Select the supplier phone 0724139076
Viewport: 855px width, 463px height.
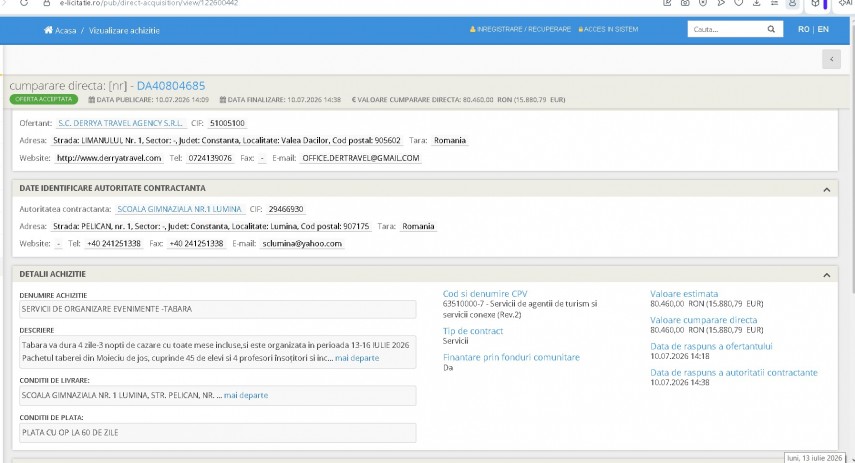210,158
